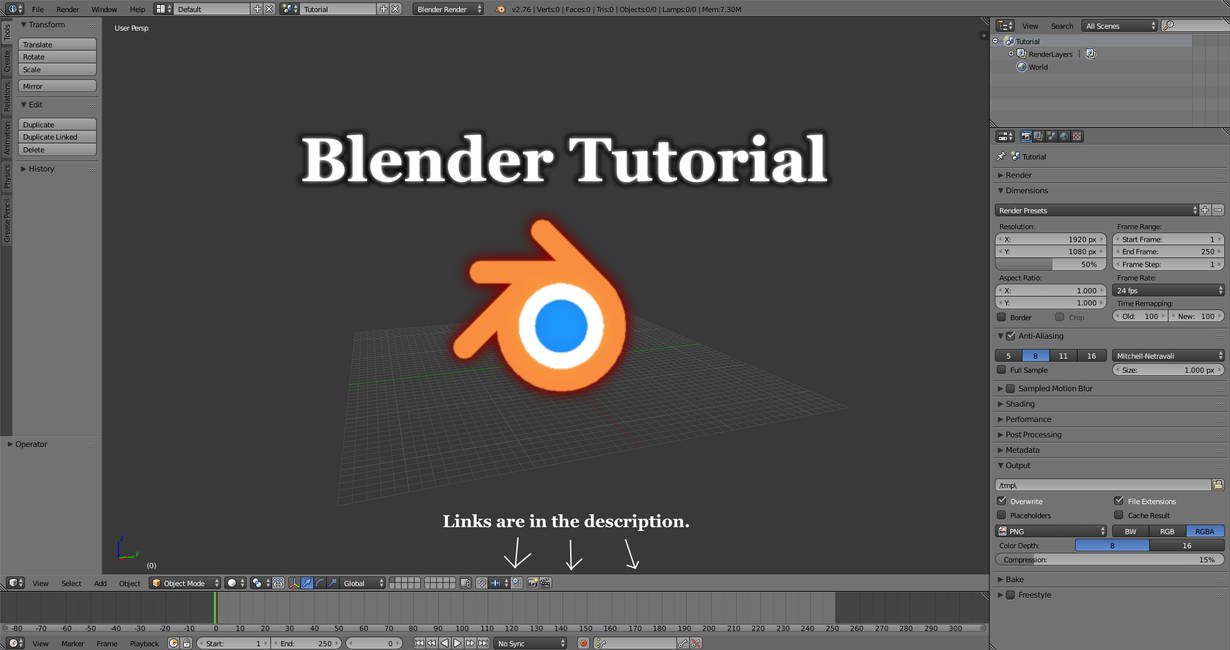Viewport: 1230px width, 650px height.
Task: Click the pin icon in the Properties header
Action: tap(1001, 156)
